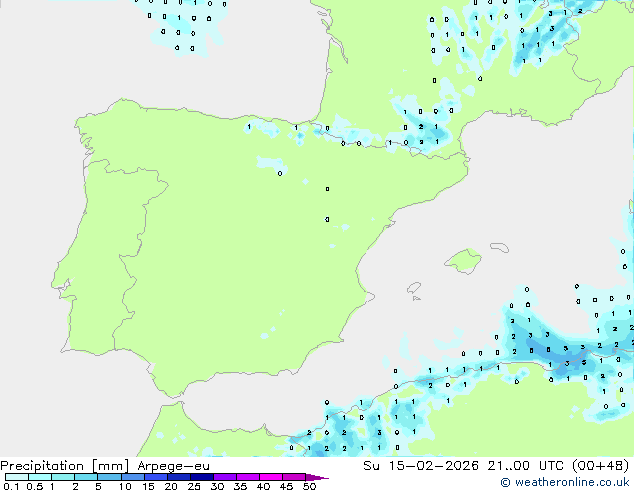Click the 40–45 mm magenta swatch

point(271,477)
